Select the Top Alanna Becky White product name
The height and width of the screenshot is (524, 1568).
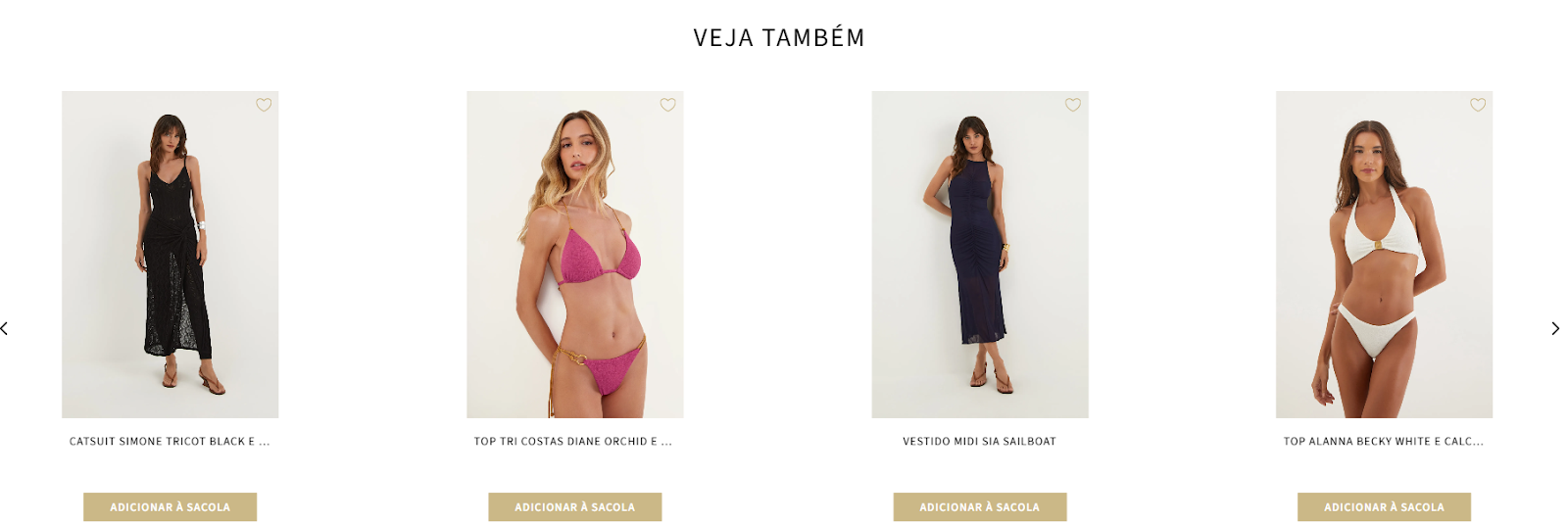coord(1384,442)
